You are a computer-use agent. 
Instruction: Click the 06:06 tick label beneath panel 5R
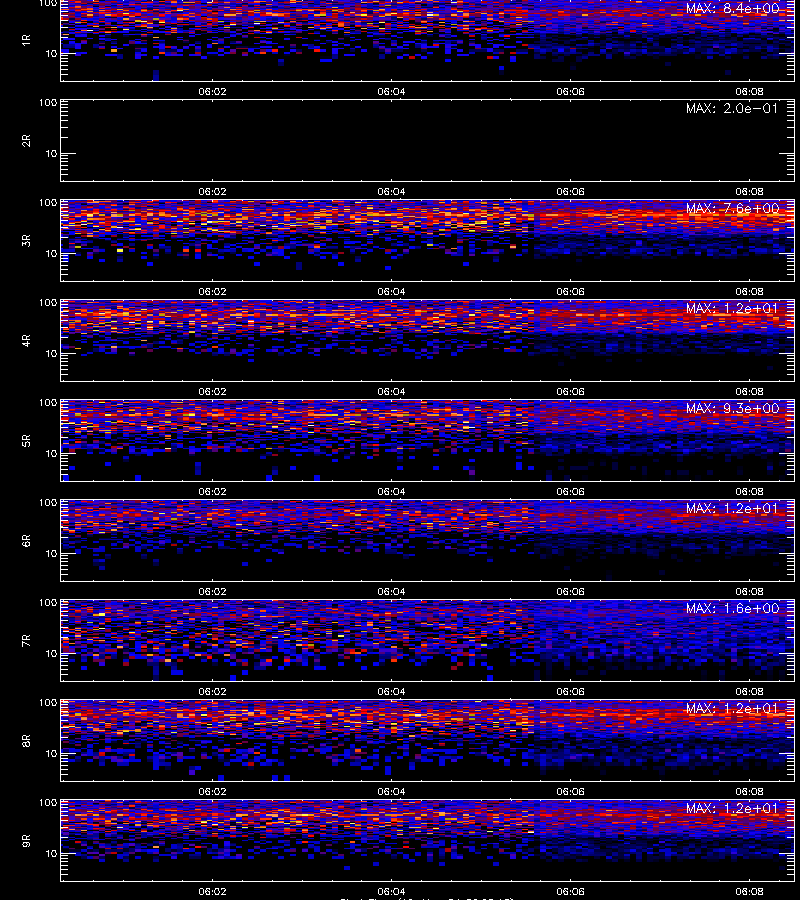click(570, 492)
